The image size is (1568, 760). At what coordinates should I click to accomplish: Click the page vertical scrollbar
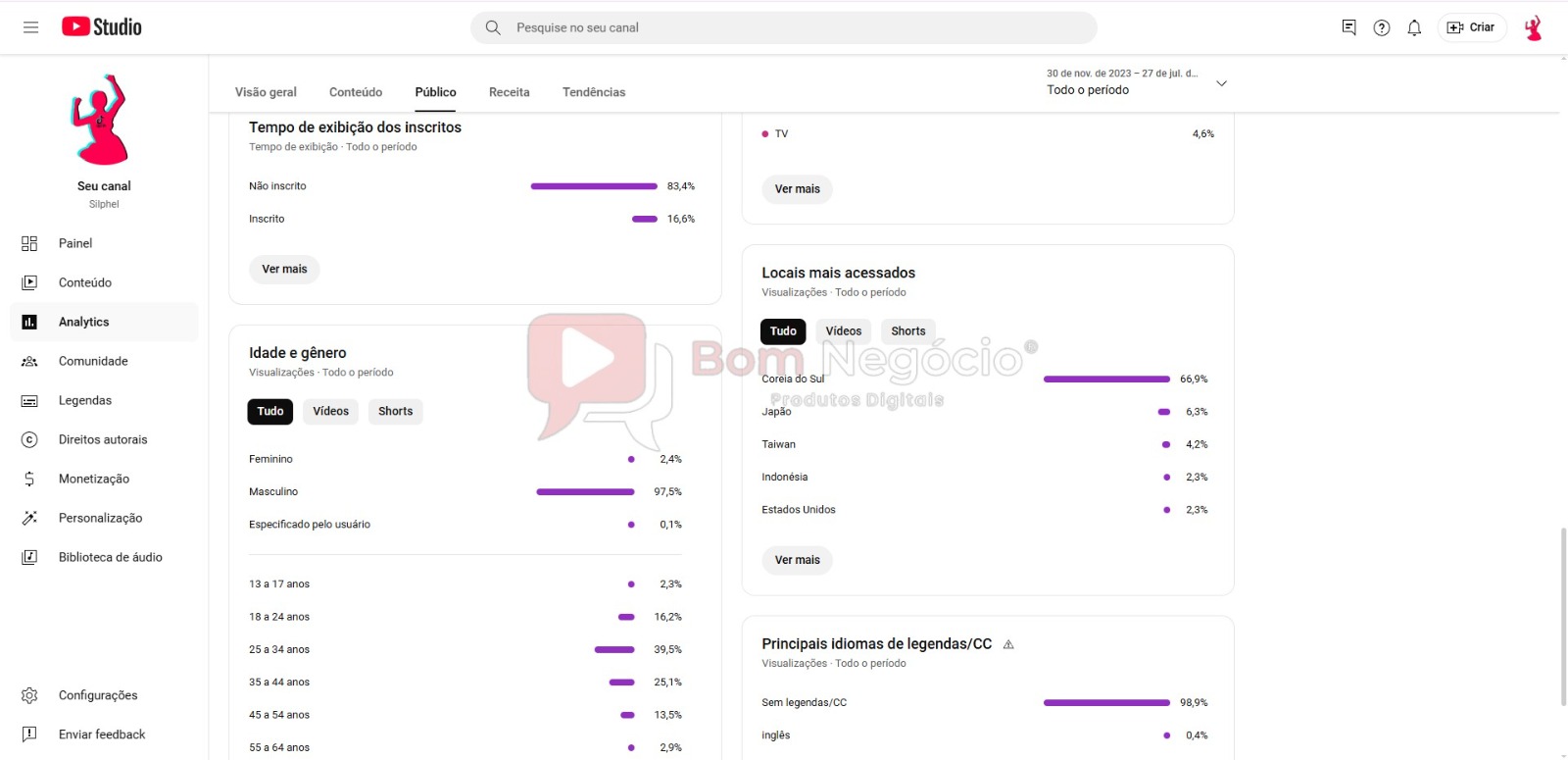1563,616
